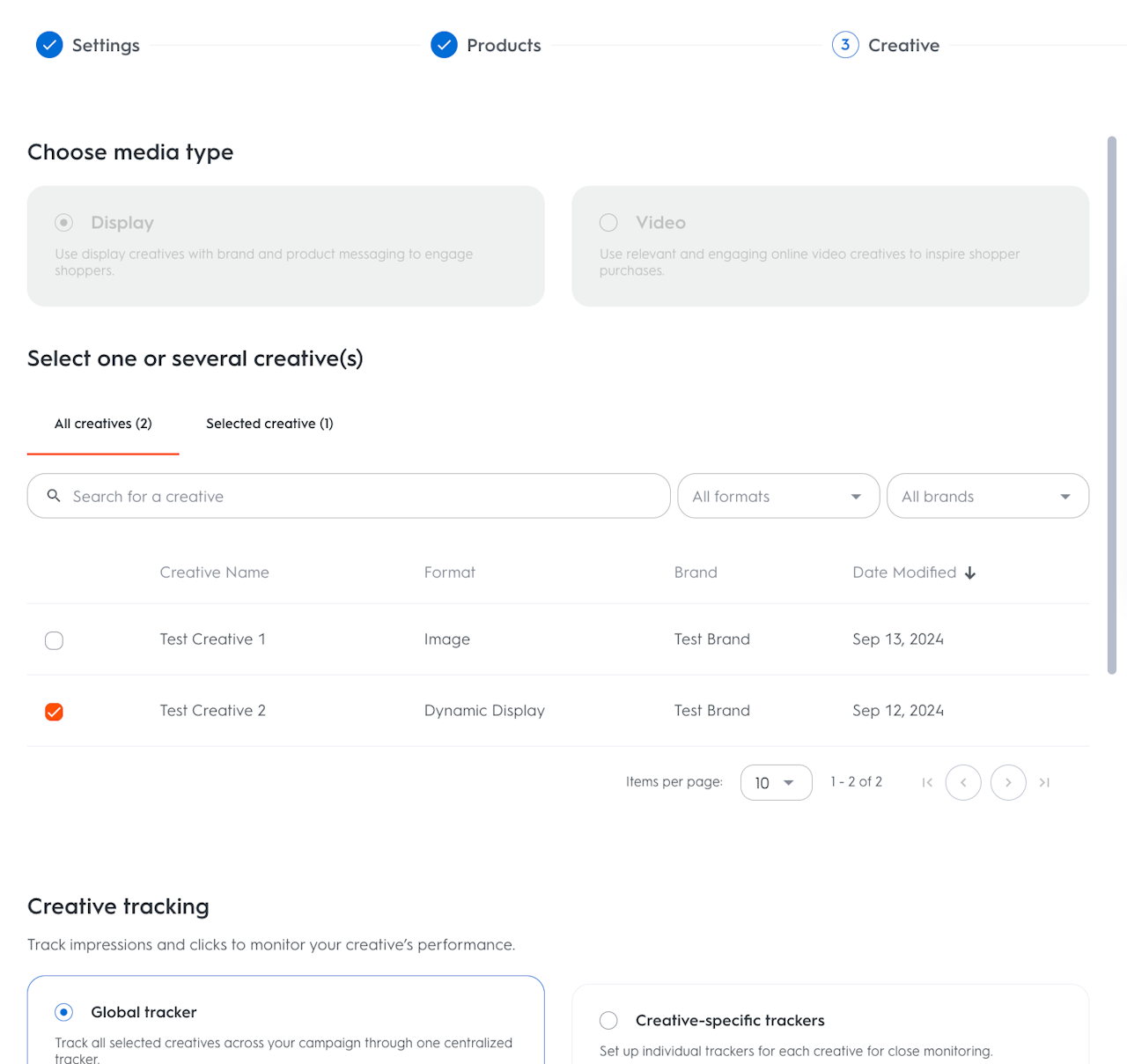The width and height of the screenshot is (1127, 1064).
Task: Click the search magnifier icon
Action: (x=54, y=496)
